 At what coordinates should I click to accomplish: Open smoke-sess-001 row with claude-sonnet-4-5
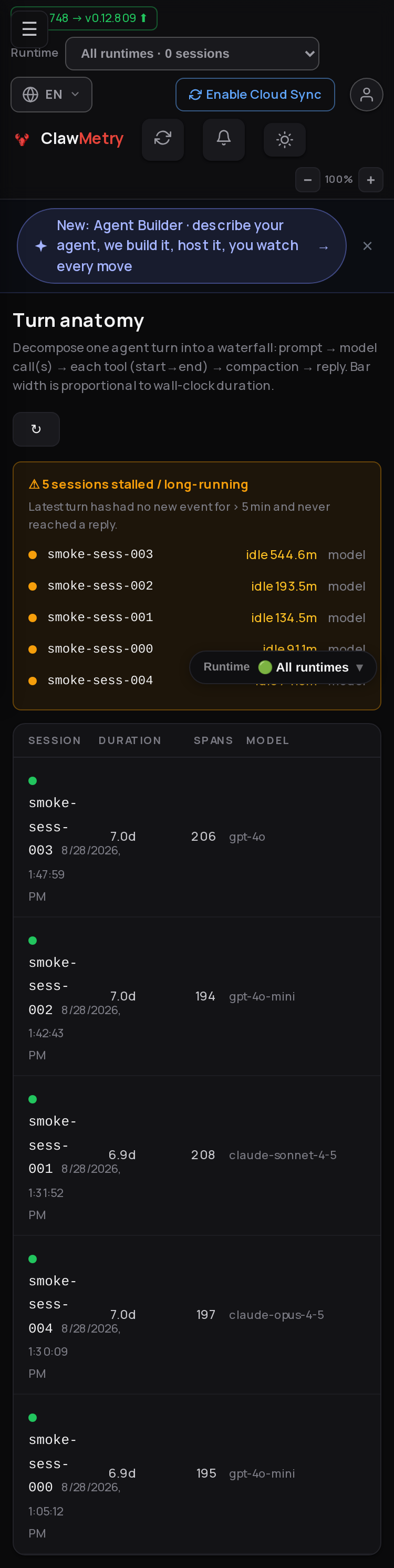click(196, 1156)
